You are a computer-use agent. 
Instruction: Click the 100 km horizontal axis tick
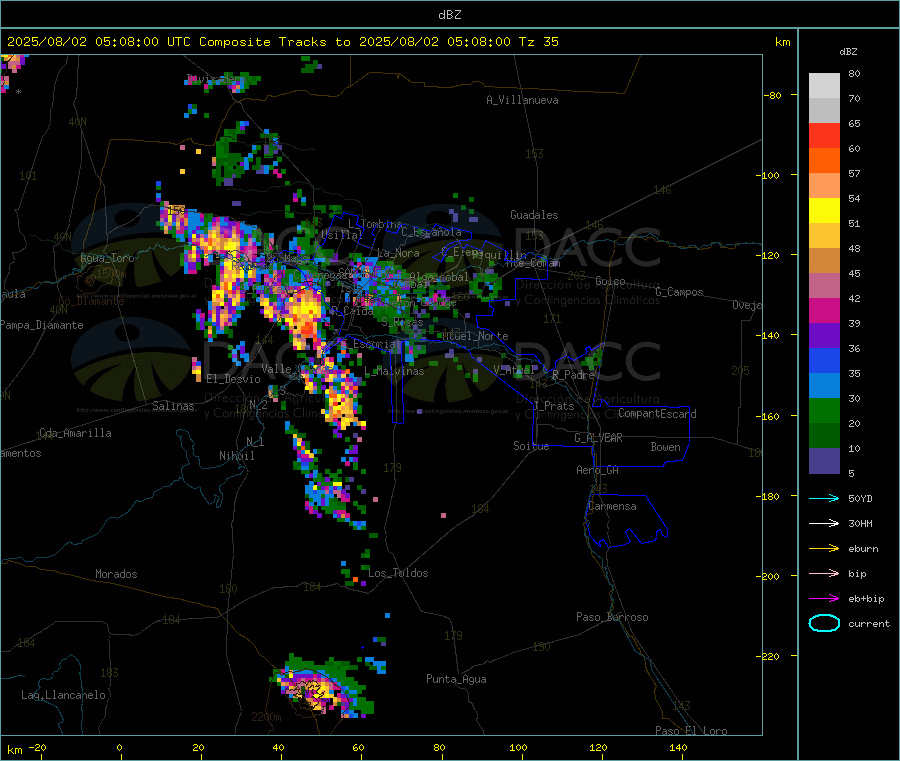(518, 748)
